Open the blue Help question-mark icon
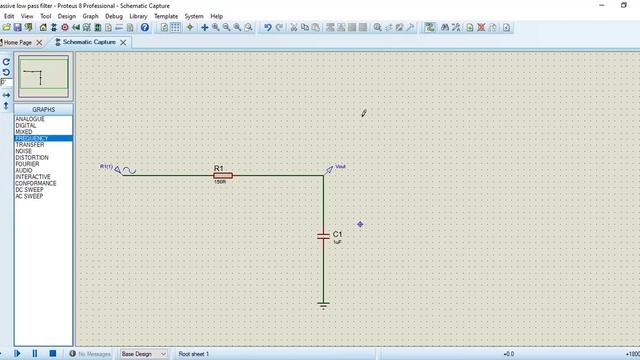This screenshot has width=640, height=360. click(144, 27)
